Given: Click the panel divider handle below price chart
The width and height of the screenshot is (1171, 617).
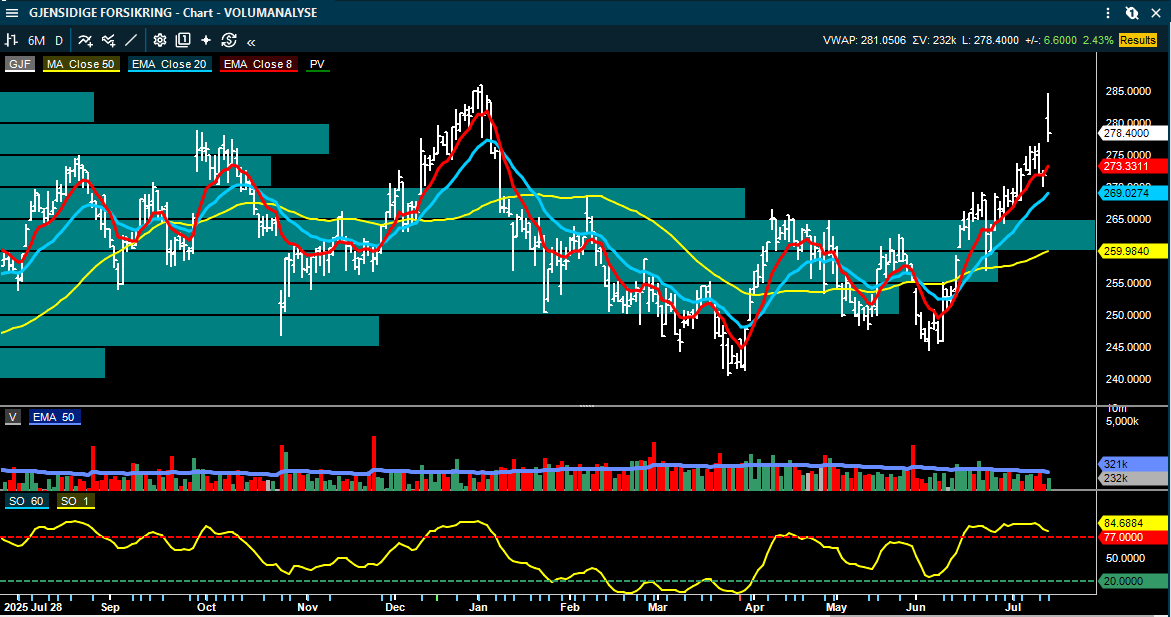Looking at the screenshot, I should (587, 406).
